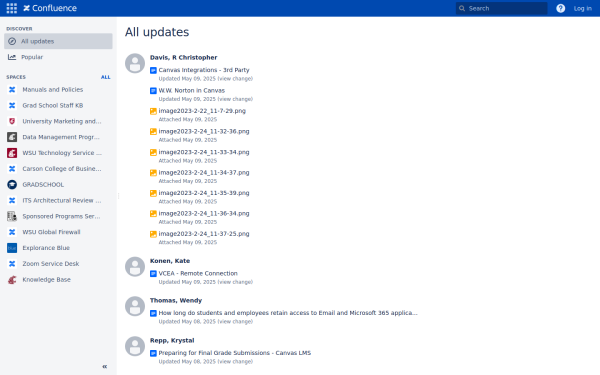Click the Log in link
This screenshot has height=375, width=600.
coord(582,8)
